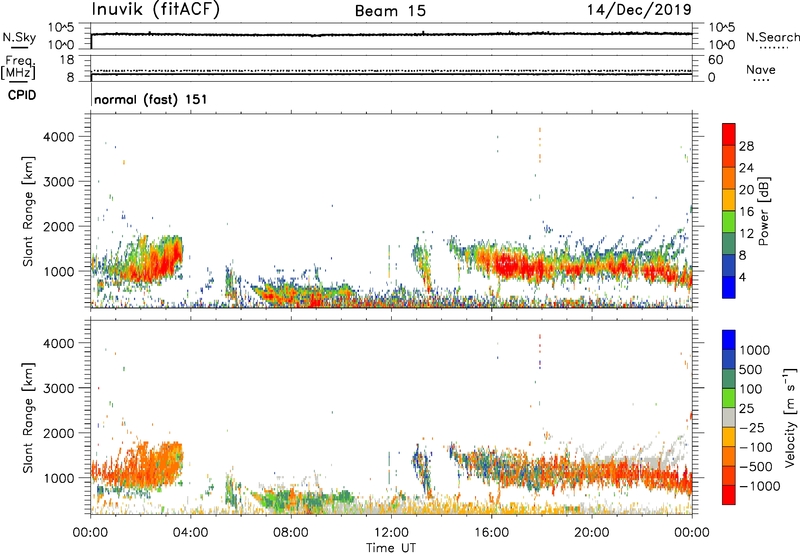Pick the yellow segment of the power color bar
The image size is (800, 554).
coord(729,200)
